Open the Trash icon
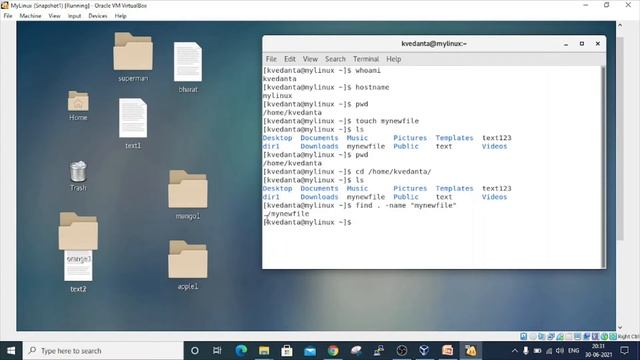This screenshot has width=640, height=360. pos(78,171)
